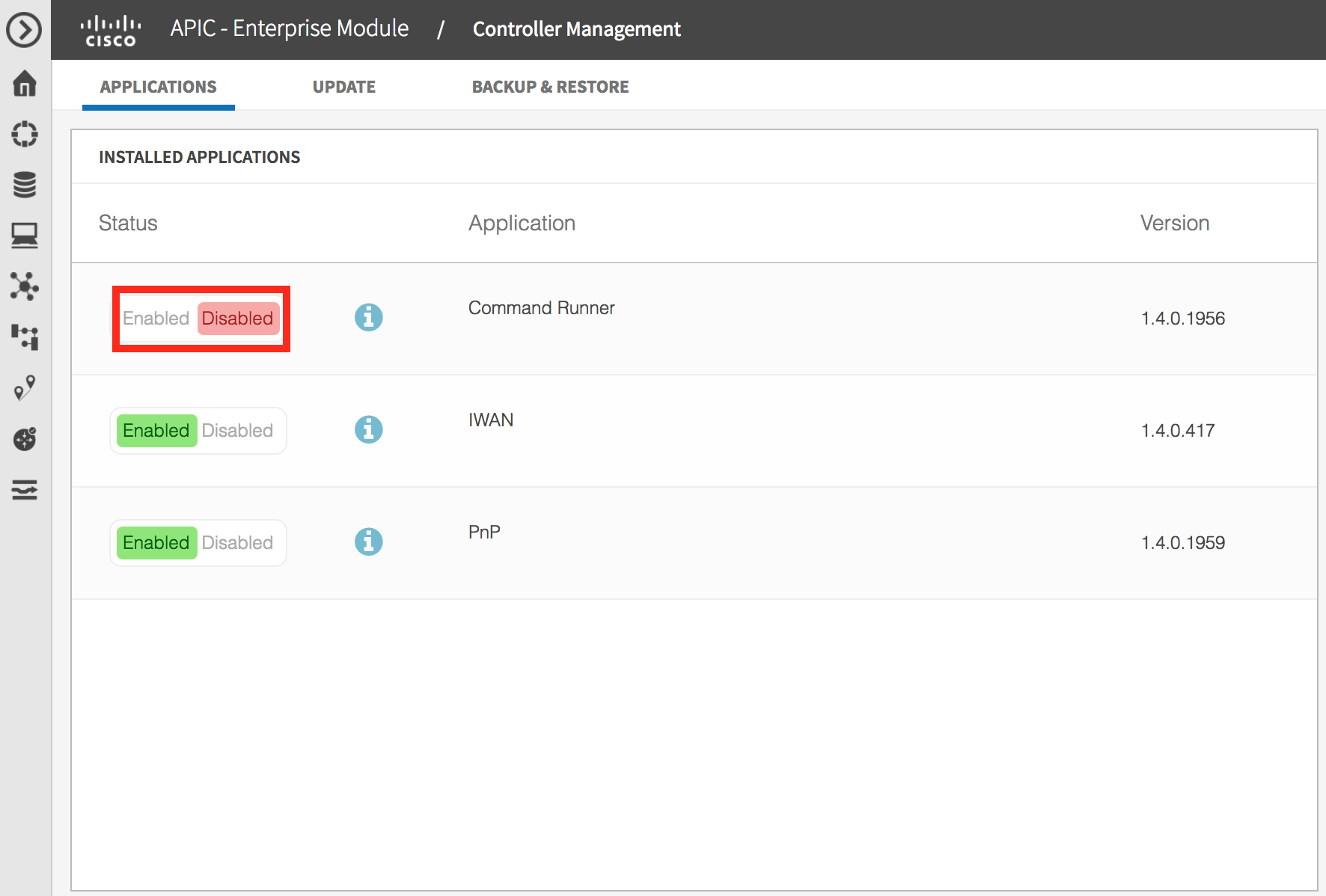Select Disabled for Command Runner
This screenshot has height=896, width=1326.
point(238,319)
